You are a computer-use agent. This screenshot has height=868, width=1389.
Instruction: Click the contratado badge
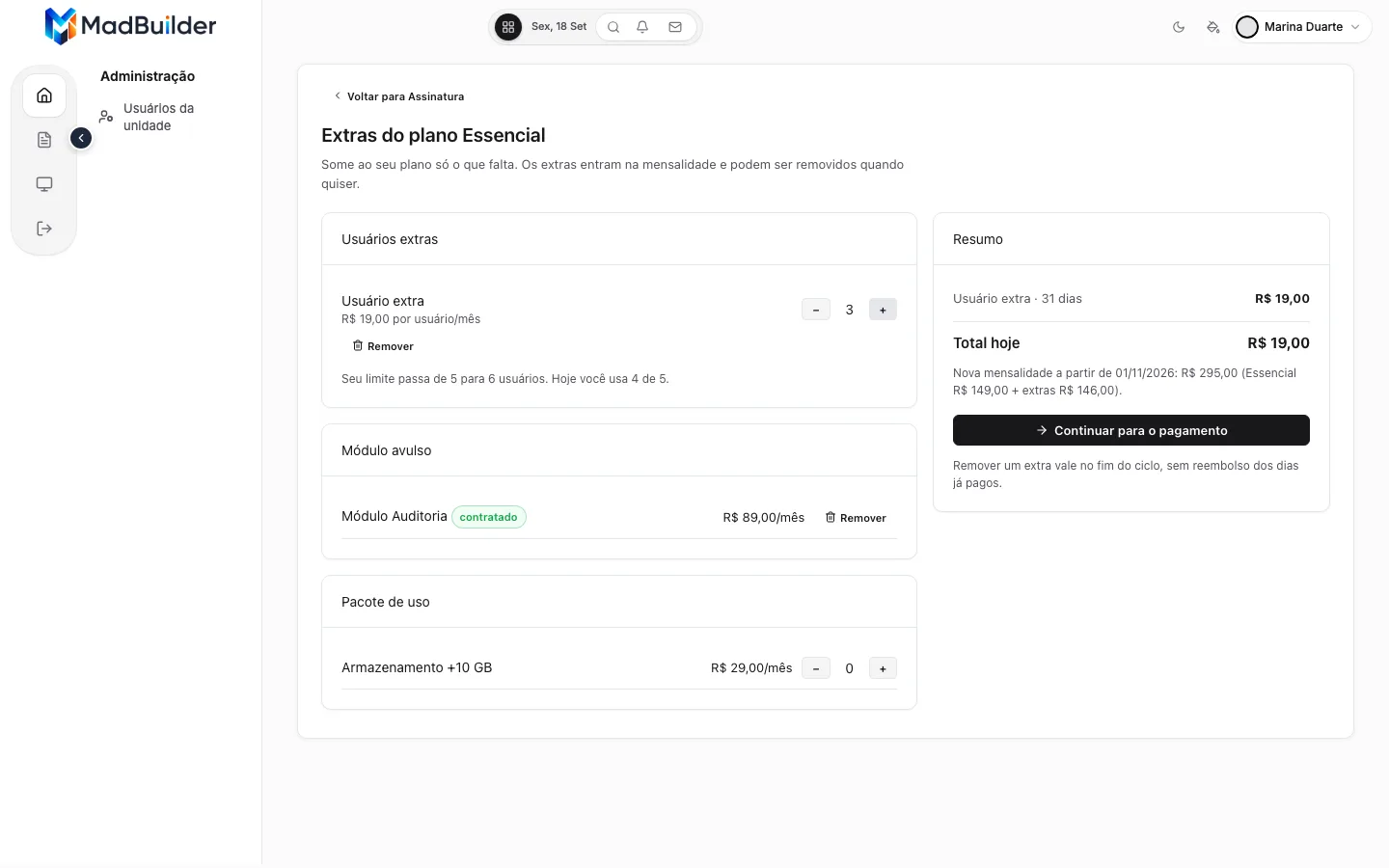coord(489,517)
